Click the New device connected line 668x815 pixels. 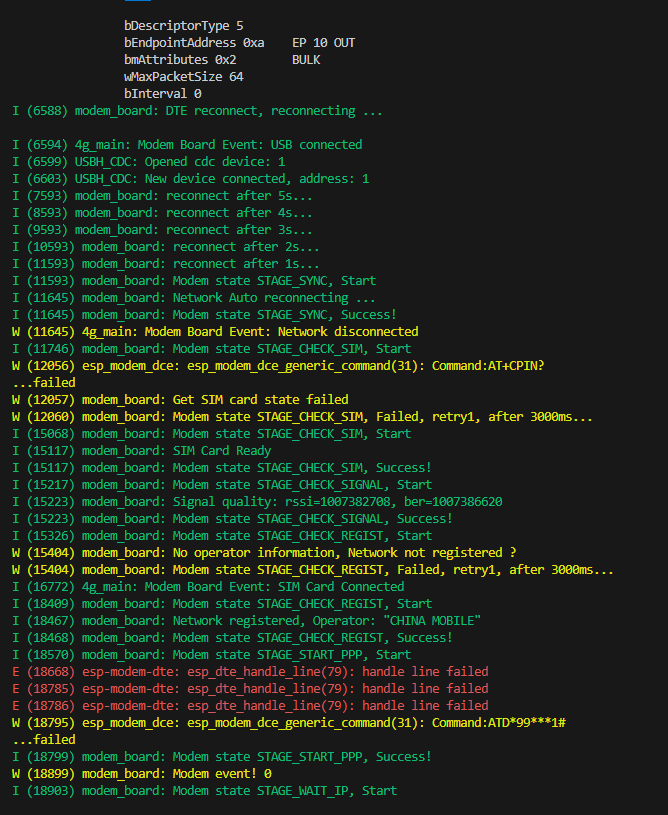[190, 179]
